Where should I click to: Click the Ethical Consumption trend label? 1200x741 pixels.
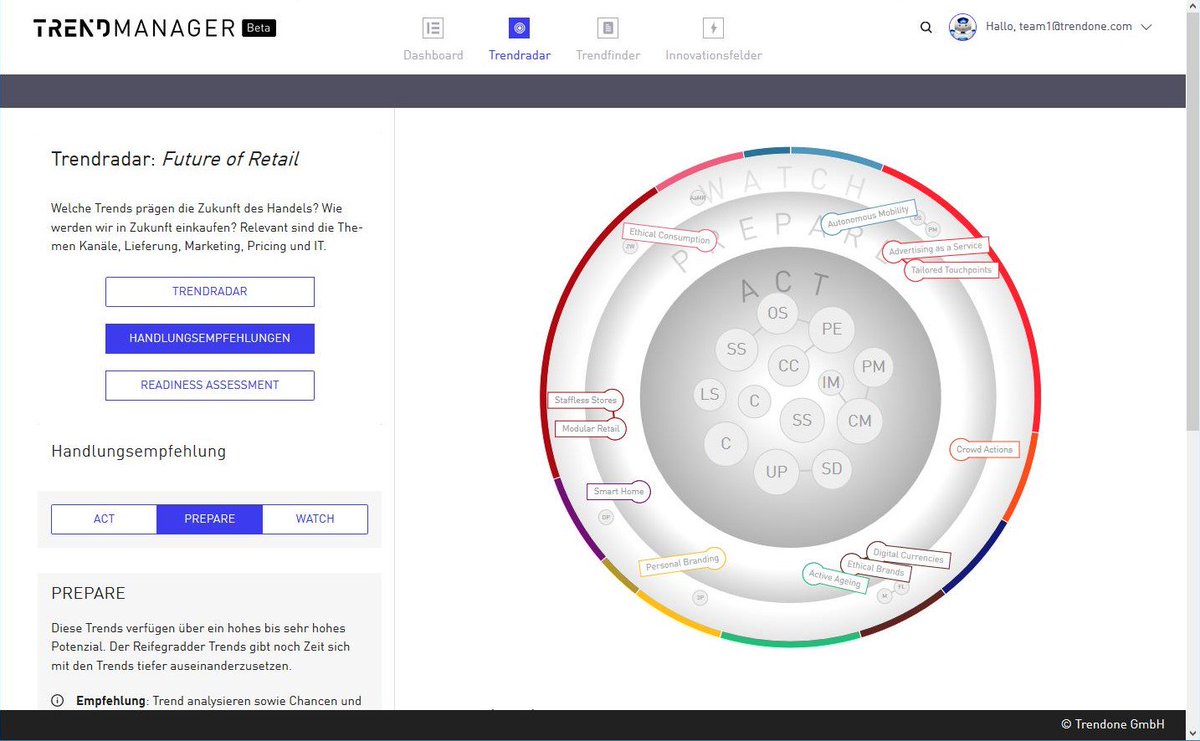669,237
